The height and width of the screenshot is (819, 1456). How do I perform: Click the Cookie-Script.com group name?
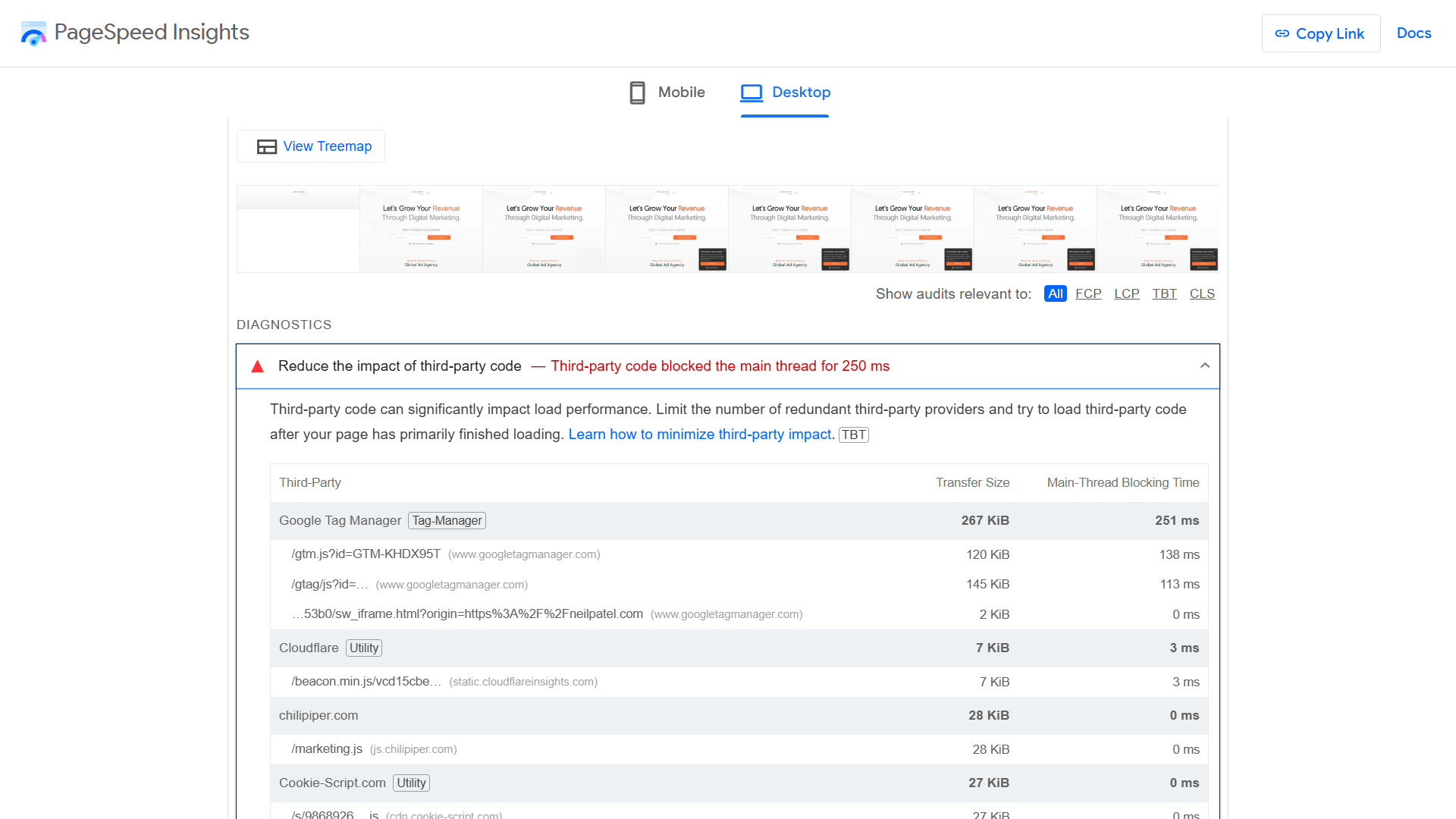332,783
